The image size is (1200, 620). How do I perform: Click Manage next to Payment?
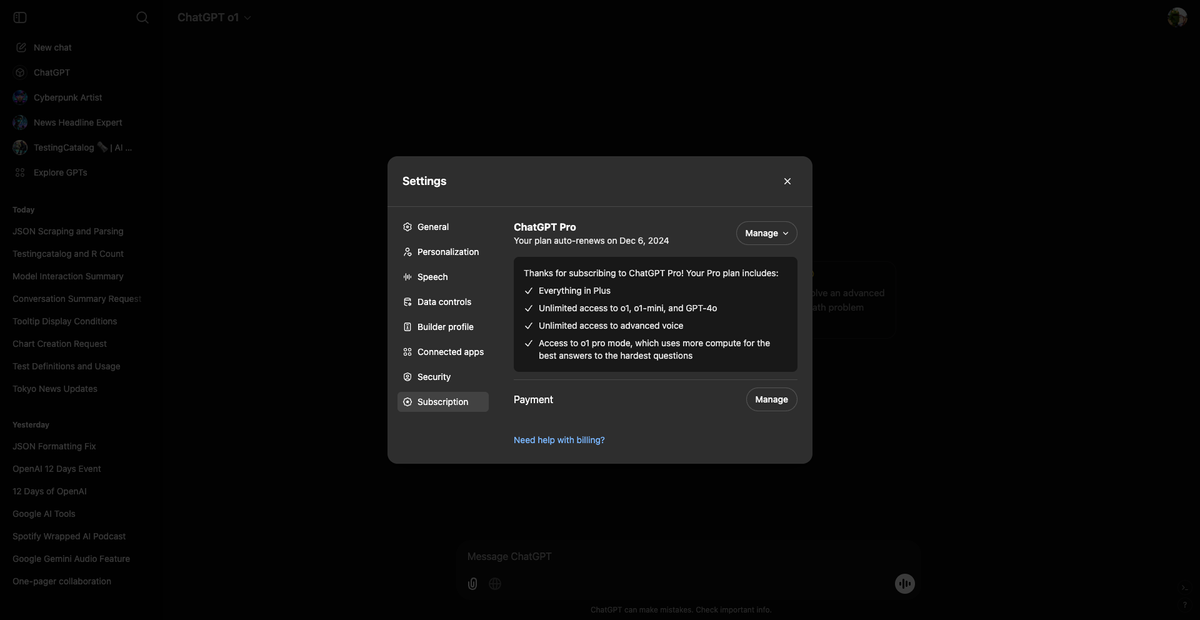click(x=771, y=399)
